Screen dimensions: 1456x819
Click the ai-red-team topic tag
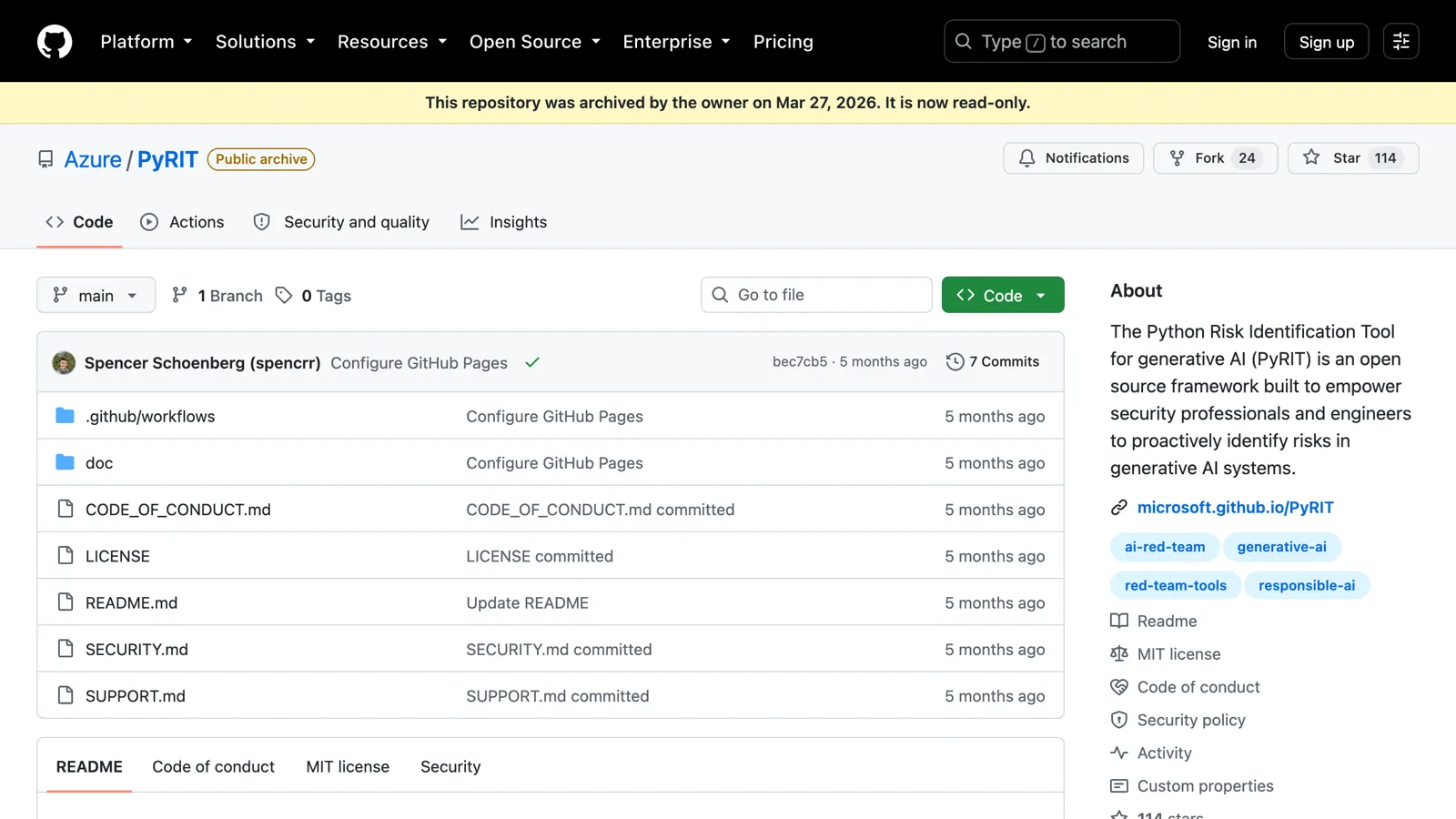point(1165,547)
